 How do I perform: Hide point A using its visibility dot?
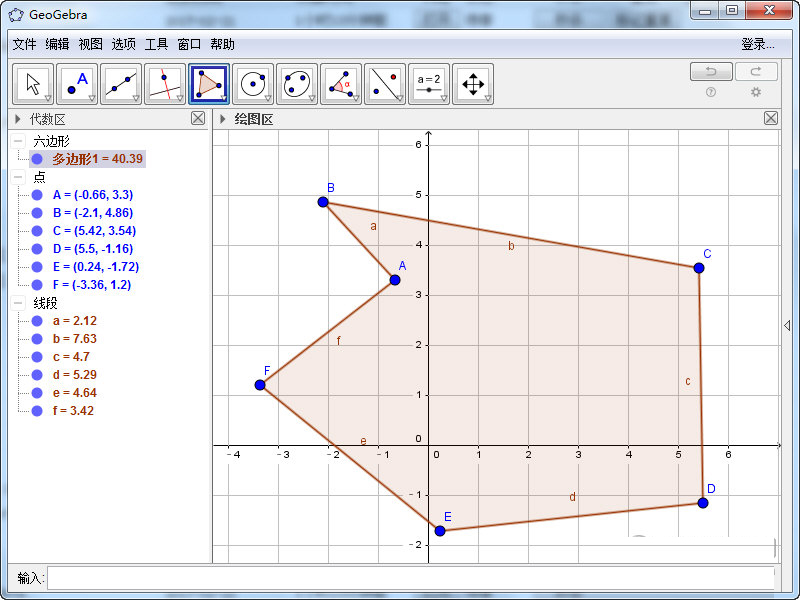pos(37,195)
